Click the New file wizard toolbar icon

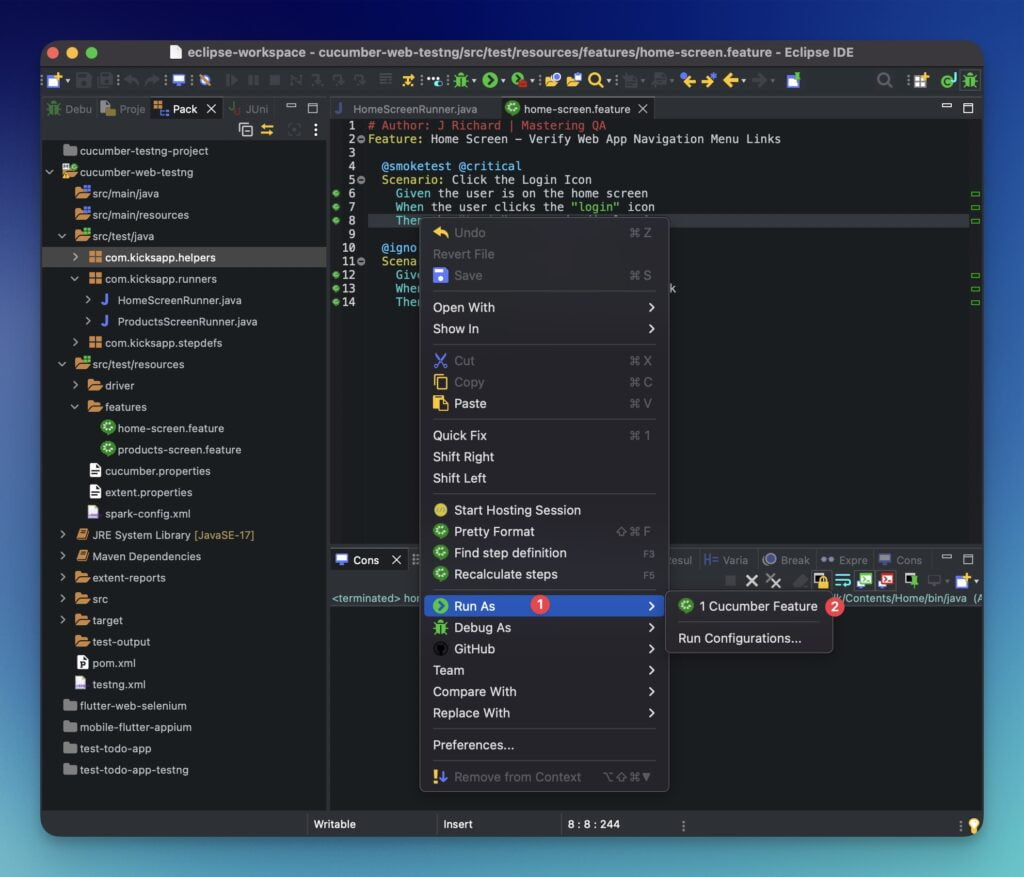pos(54,80)
